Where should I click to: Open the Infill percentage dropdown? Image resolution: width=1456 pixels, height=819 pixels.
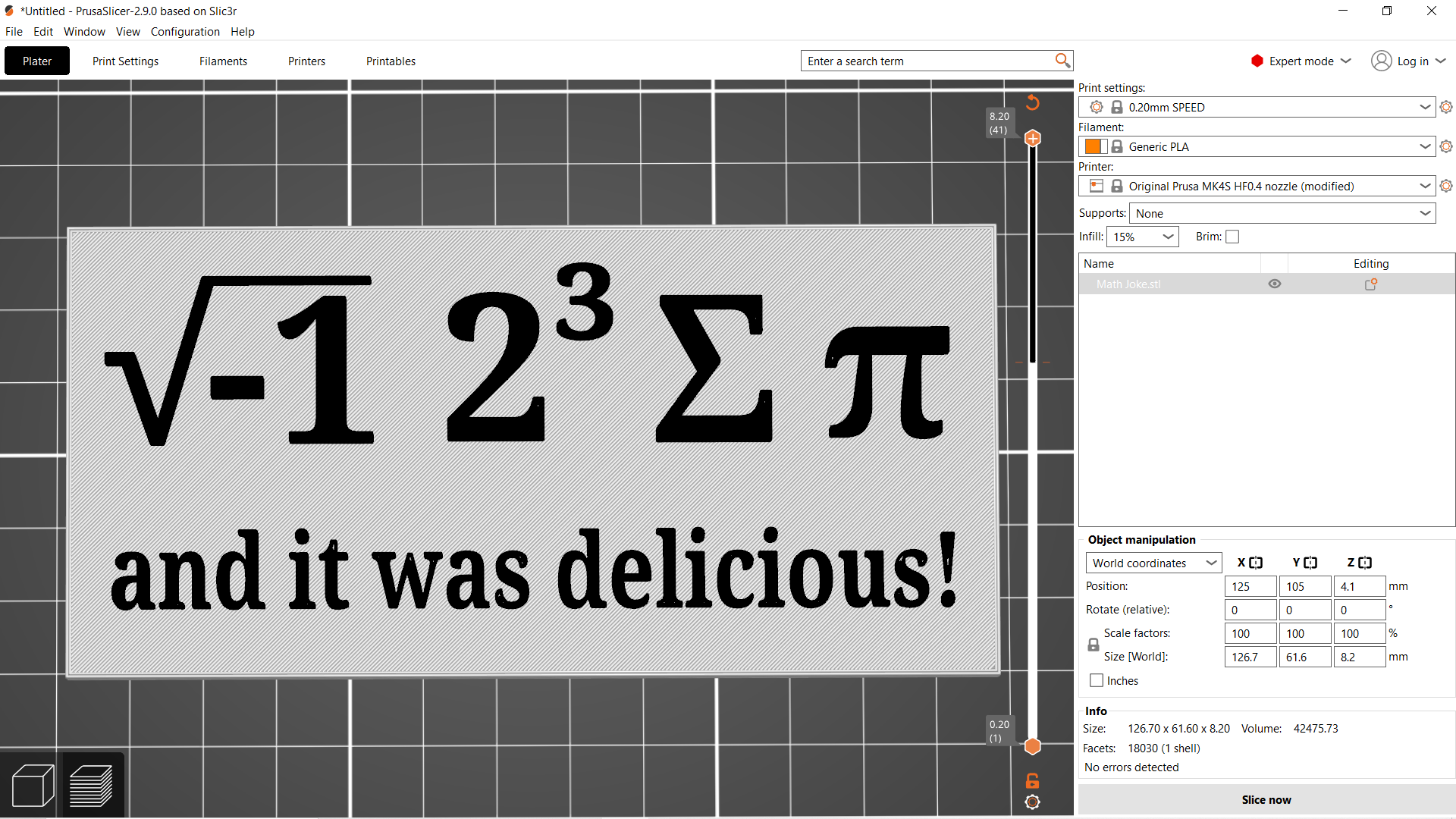coord(1143,237)
